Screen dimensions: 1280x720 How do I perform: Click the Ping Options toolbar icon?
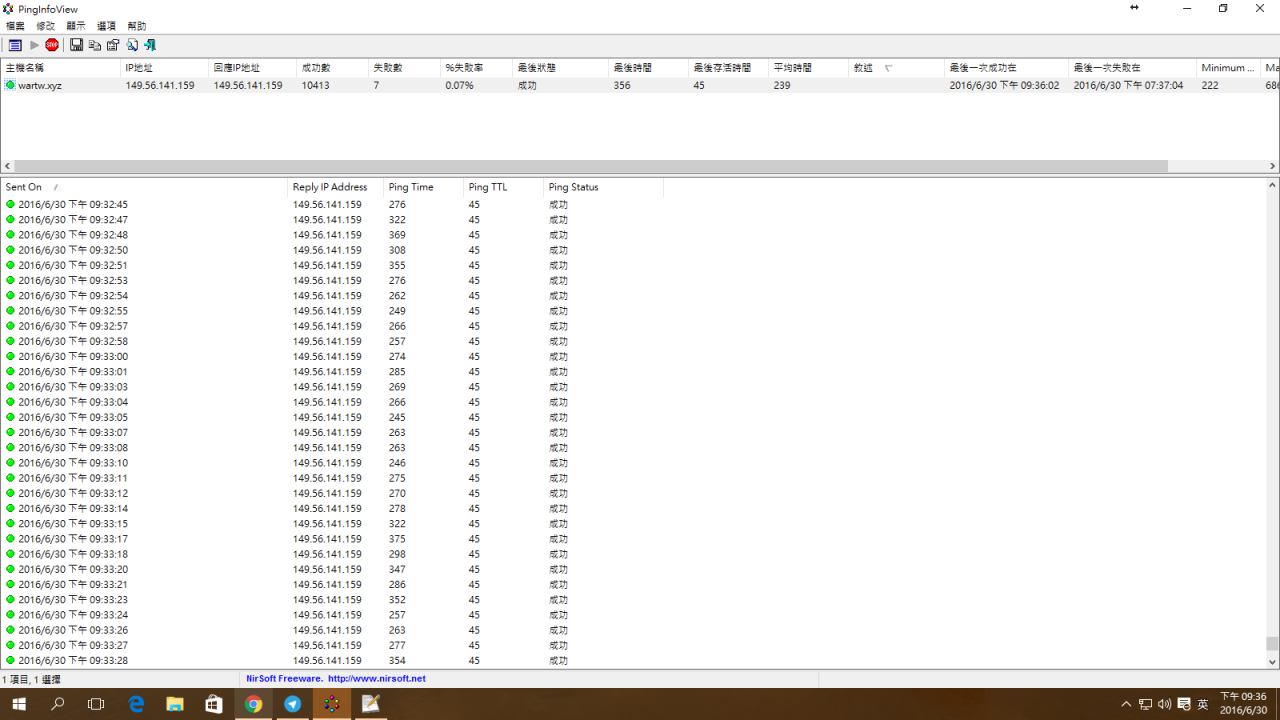click(x=15, y=45)
